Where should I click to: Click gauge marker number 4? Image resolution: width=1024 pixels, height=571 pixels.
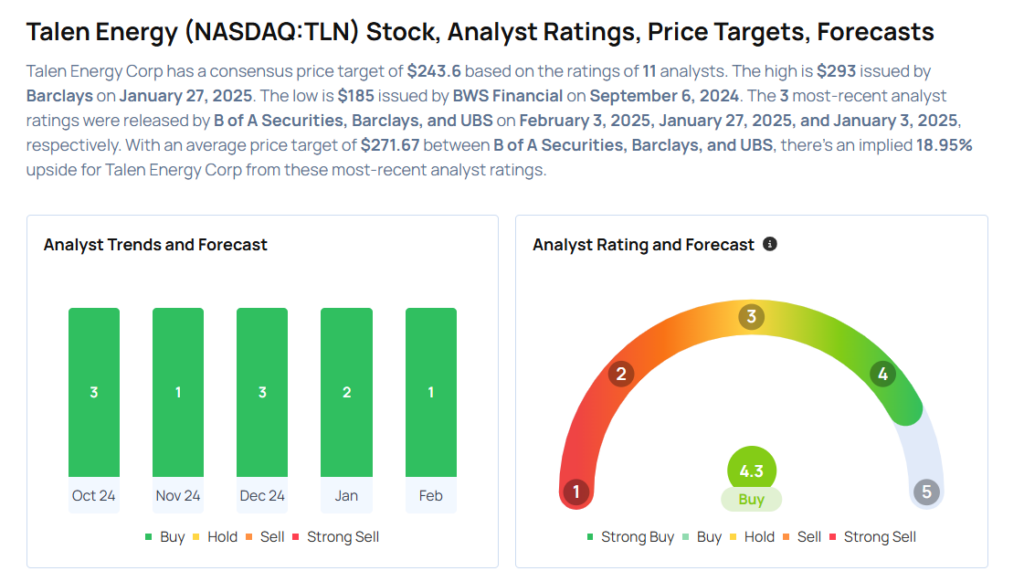pyautogui.click(x=881, y=374)
